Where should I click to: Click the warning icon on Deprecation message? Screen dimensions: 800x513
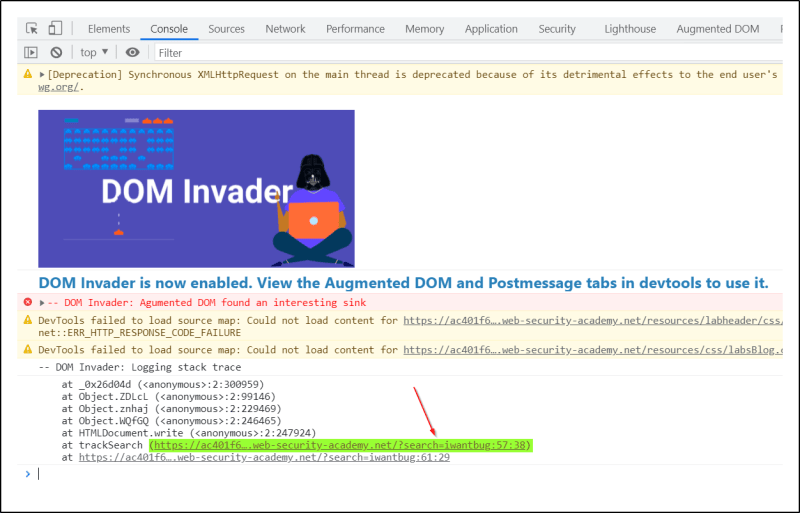coord(28,75)
